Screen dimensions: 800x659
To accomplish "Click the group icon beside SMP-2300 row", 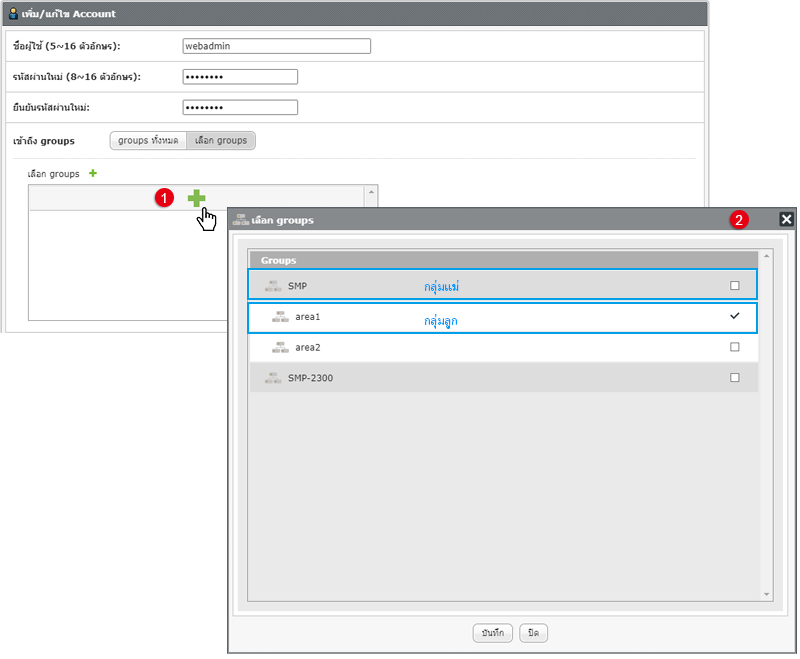I will point(273,378).
